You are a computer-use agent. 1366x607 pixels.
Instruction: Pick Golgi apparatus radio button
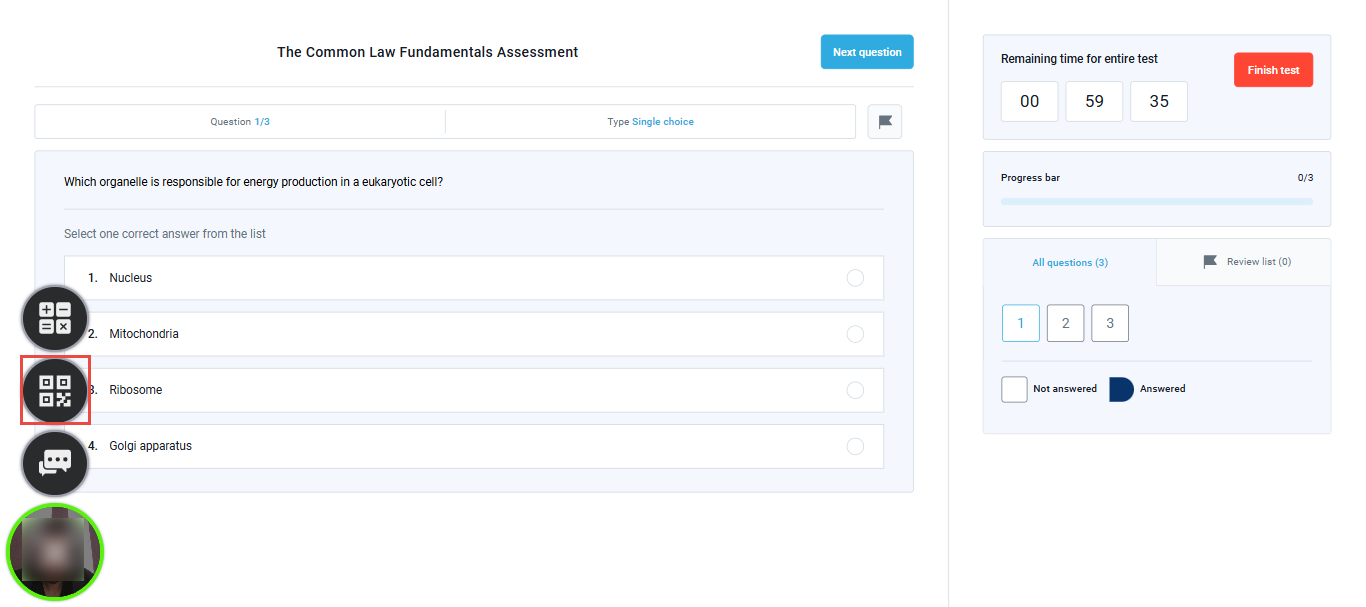(x=855, y=446)
